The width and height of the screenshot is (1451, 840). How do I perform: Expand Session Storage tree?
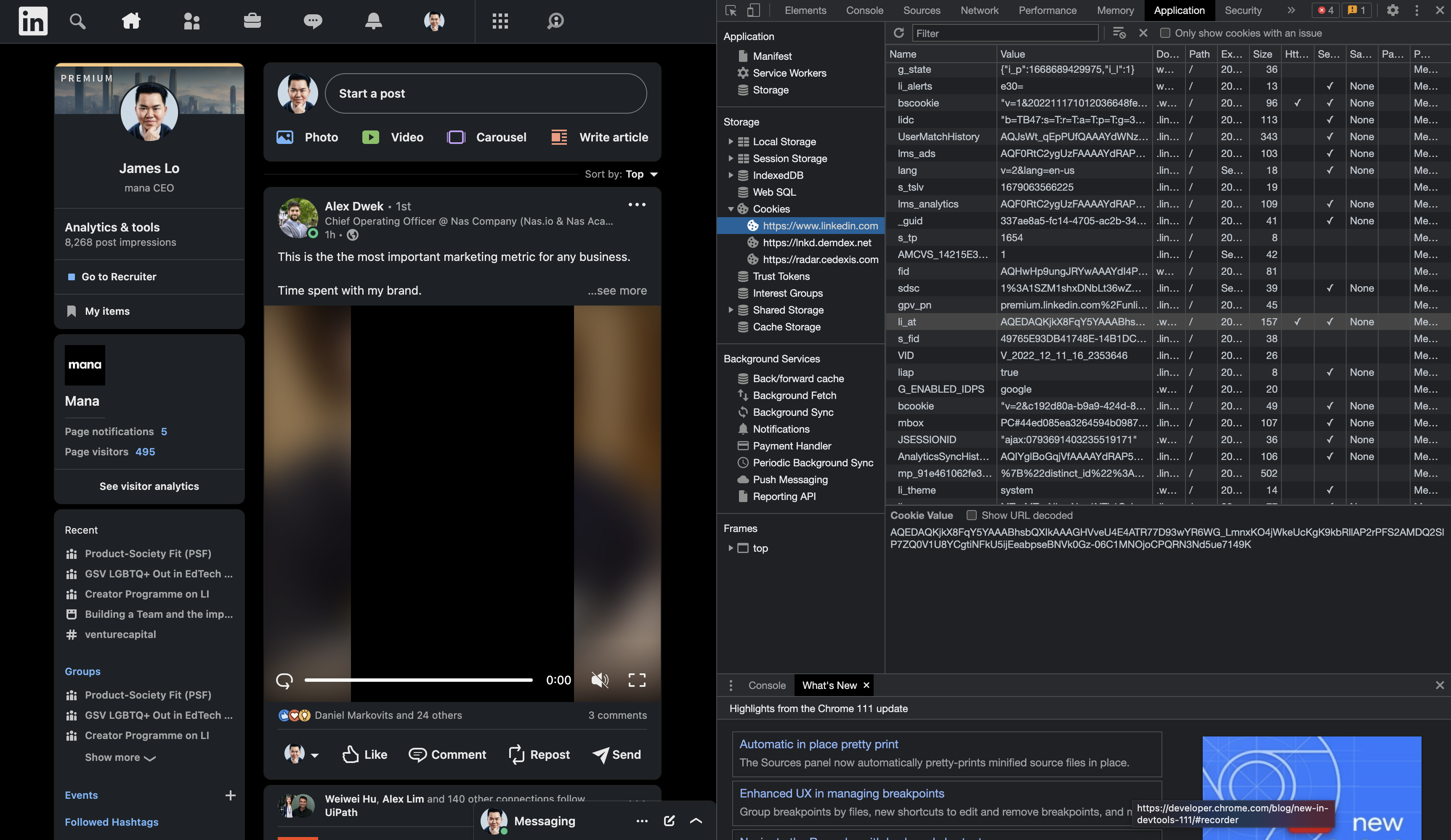(731, 158)
